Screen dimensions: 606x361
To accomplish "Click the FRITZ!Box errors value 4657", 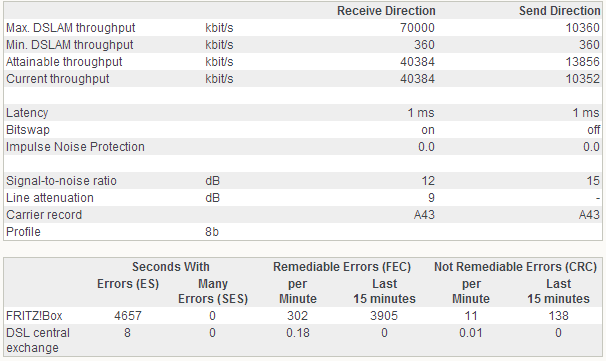I will coord(128,316).
